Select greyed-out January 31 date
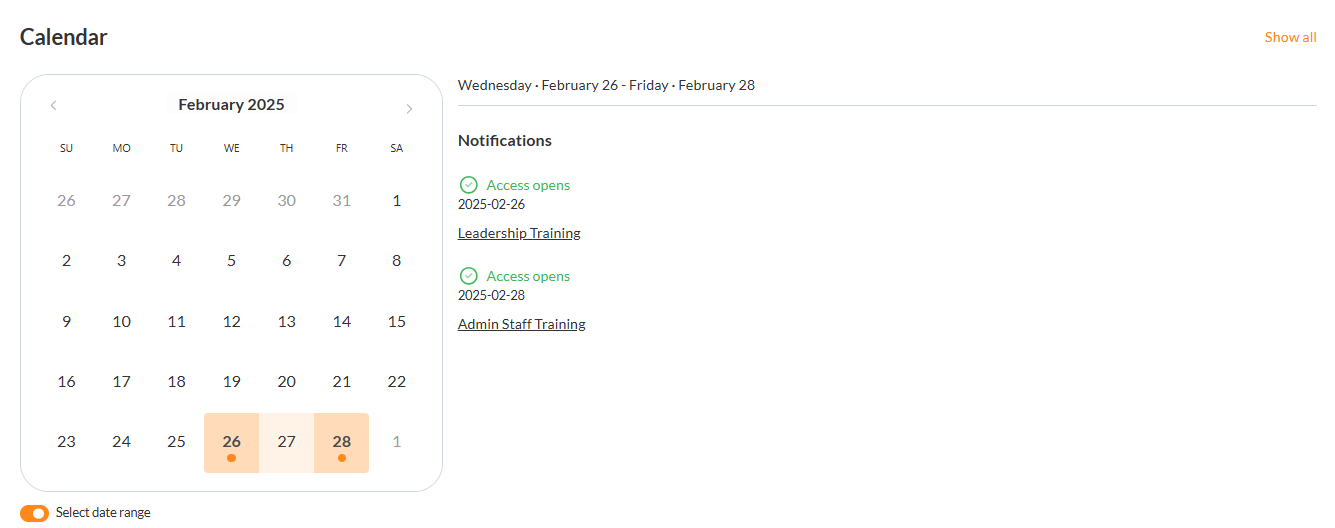This screenshot has width=1335, height=528. pyautogui.click(x=342, y=201)
